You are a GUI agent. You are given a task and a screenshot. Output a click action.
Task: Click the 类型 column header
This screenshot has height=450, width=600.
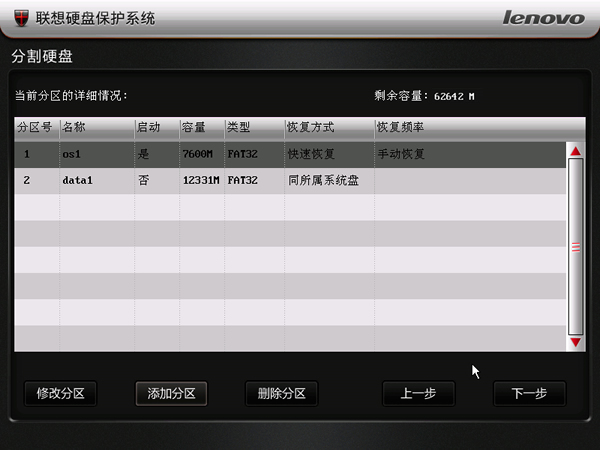click(x=239, y=128)
